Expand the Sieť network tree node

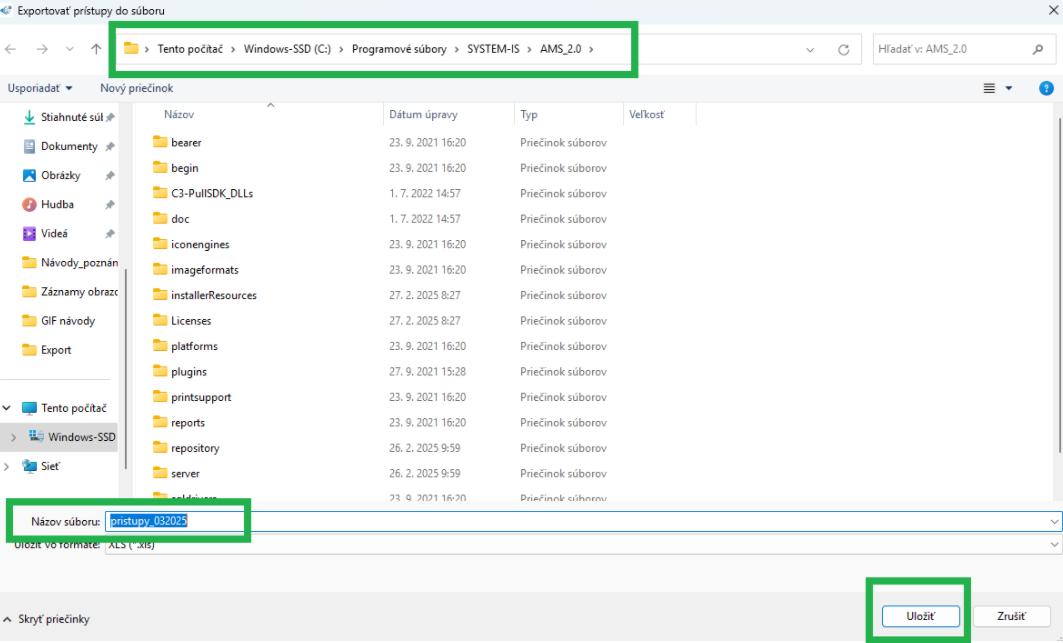10,463
